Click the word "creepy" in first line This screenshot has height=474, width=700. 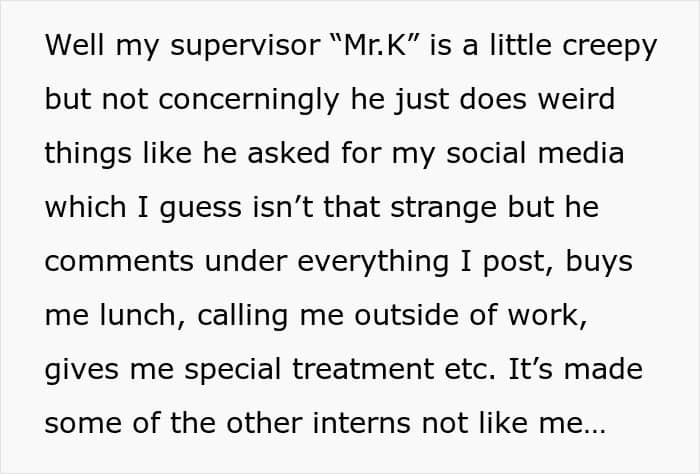click(x=609, y=46)
